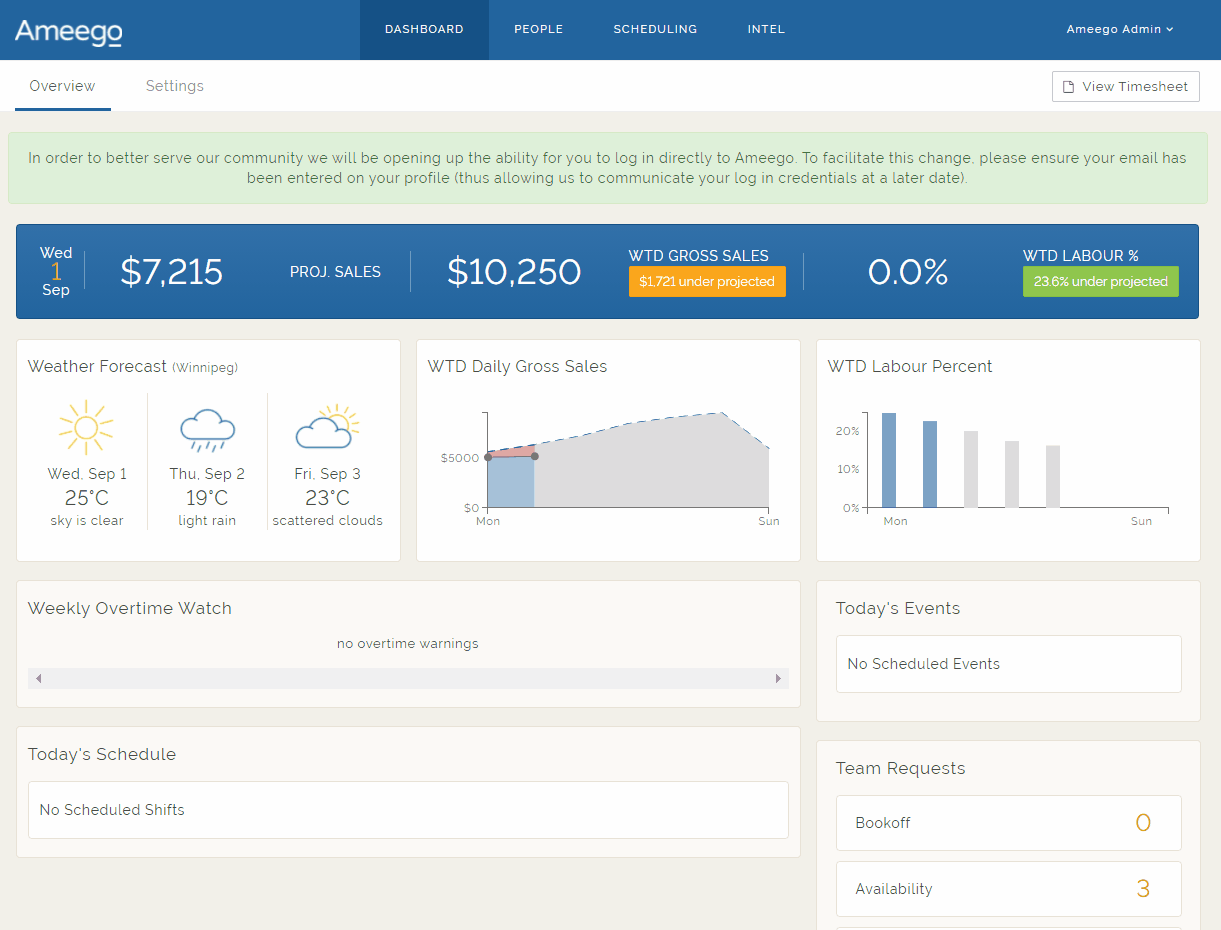Click the rain cloud icon for Thursday
The width and height of the screenshot is (1221, 930).
pos(207,428)
